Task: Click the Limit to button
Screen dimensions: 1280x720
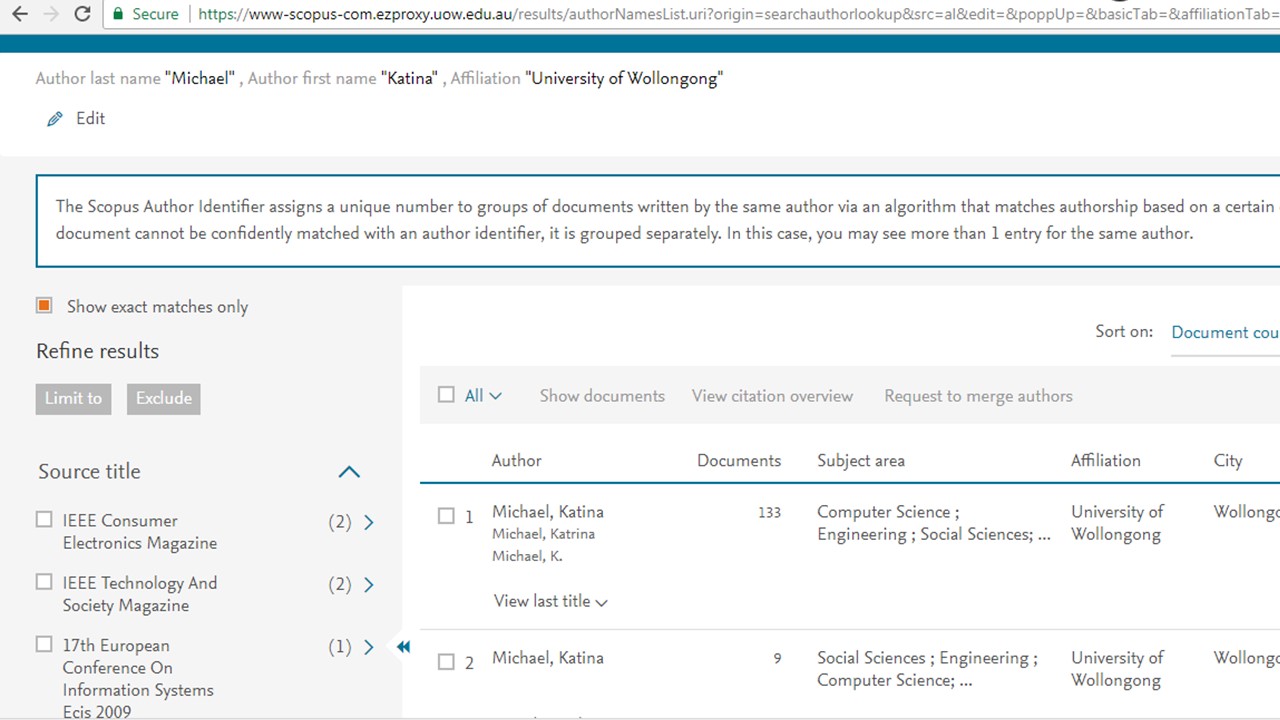Action: (73, 398)
